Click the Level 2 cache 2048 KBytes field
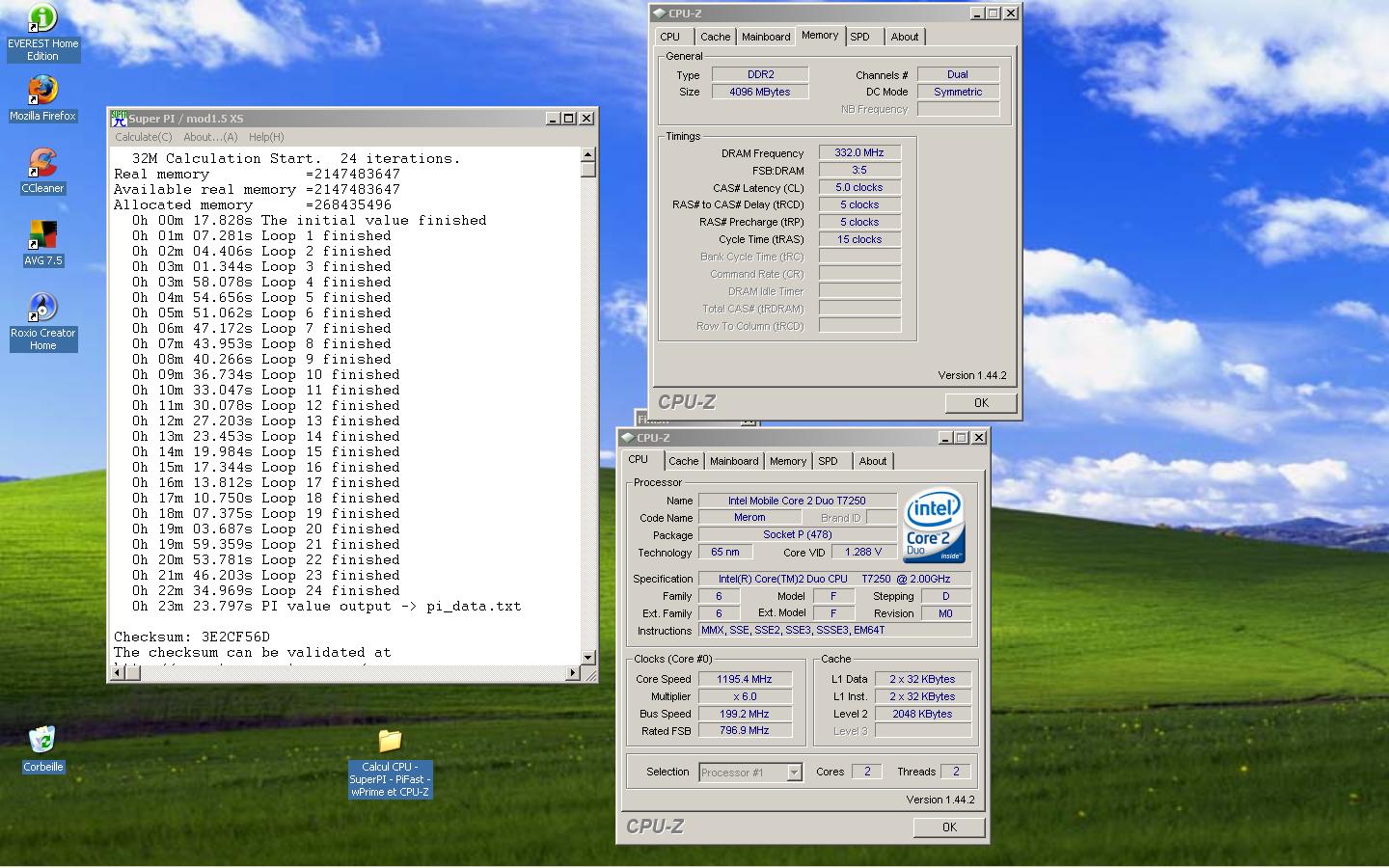This screenshot has height=868, width=1389. pos(922,714)
